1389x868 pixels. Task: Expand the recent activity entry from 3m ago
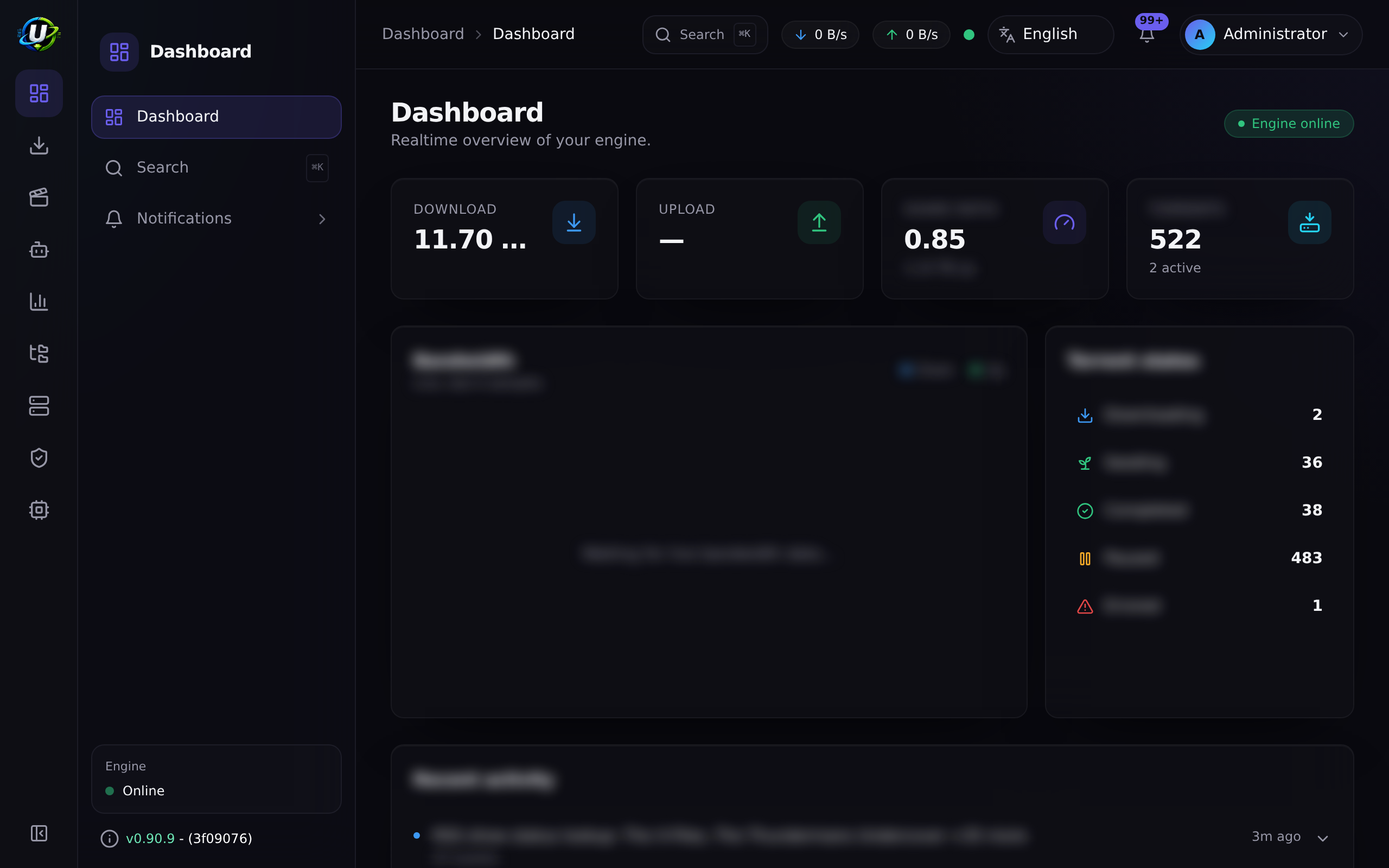pos(1323,838)
